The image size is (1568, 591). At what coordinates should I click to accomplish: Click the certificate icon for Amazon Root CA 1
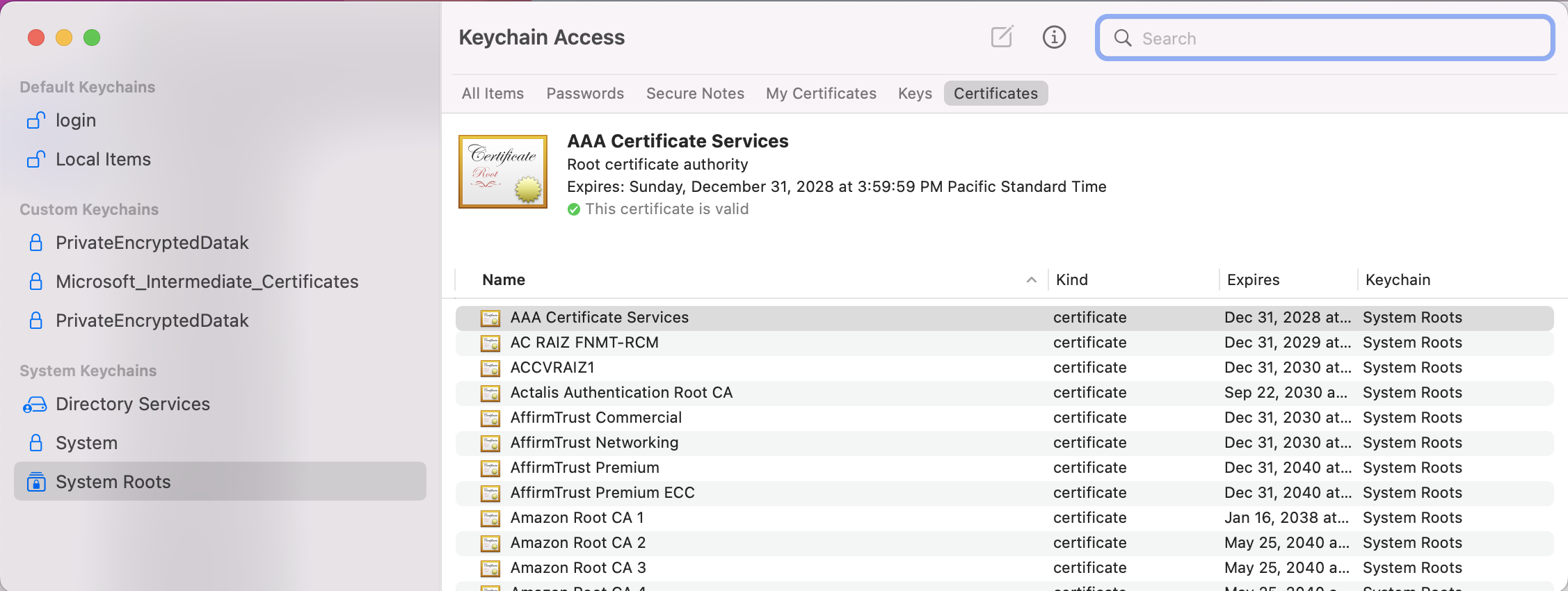click(490, 518)
